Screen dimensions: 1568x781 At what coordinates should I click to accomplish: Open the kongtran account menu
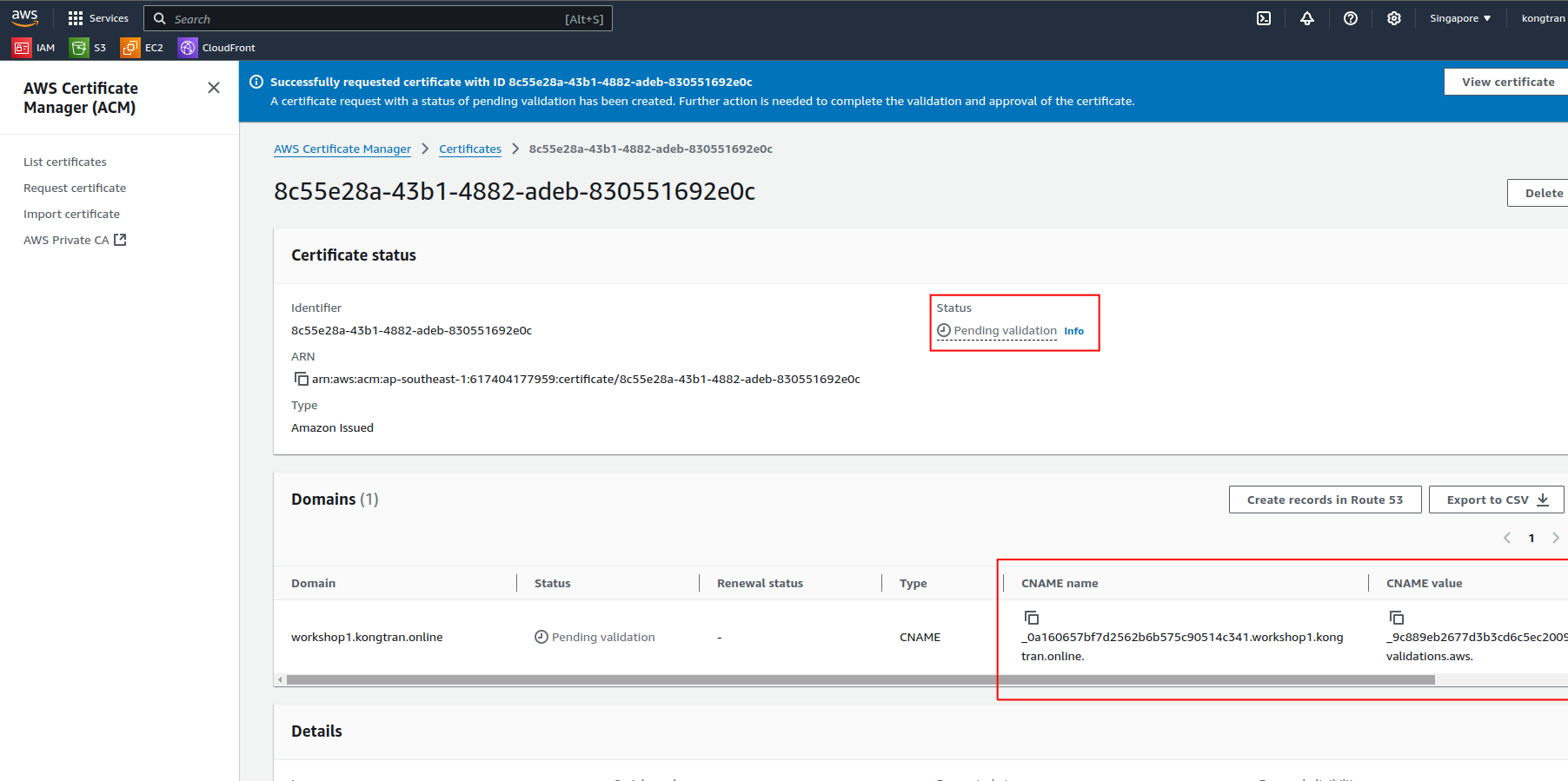click(1543, 18)
